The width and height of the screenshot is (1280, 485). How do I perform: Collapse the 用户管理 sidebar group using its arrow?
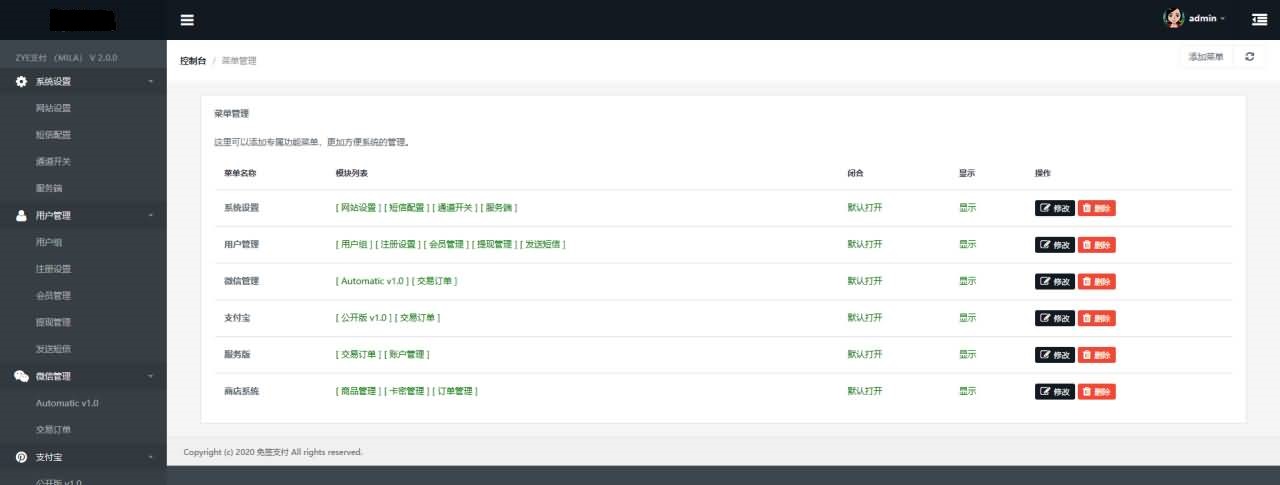pos(151,215)
